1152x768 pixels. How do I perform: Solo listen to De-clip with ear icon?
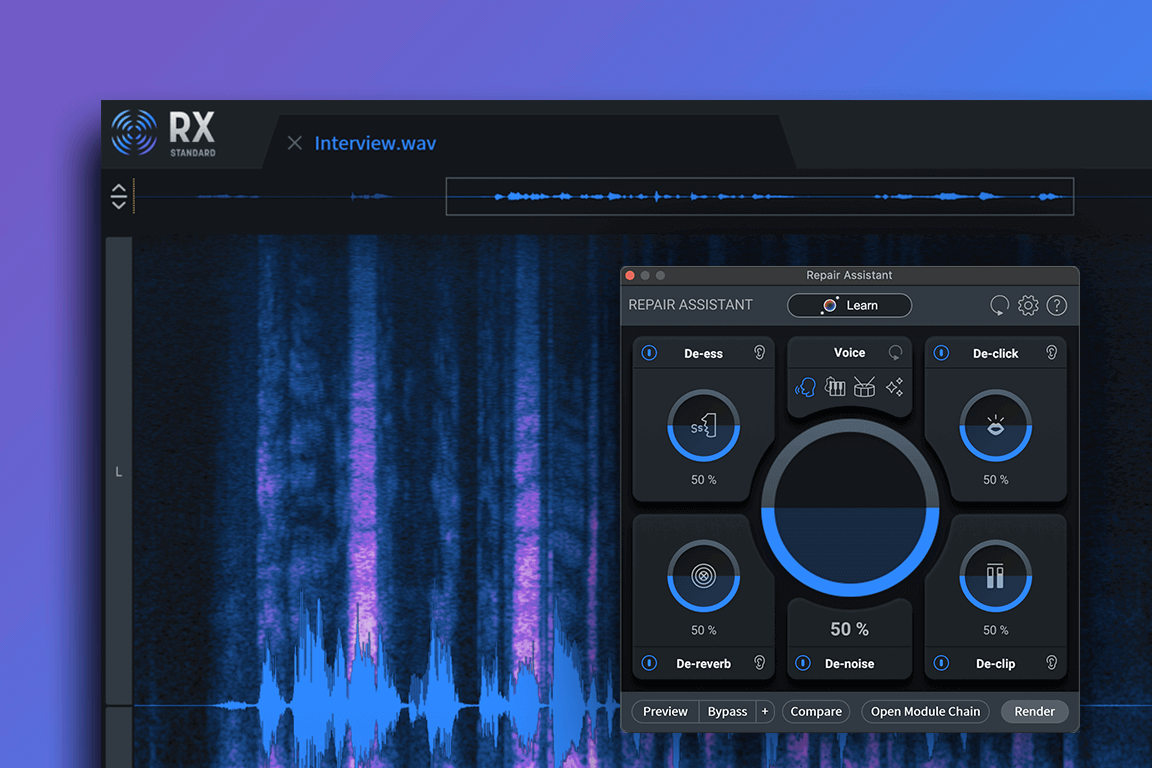click(x=1051, y=663)
